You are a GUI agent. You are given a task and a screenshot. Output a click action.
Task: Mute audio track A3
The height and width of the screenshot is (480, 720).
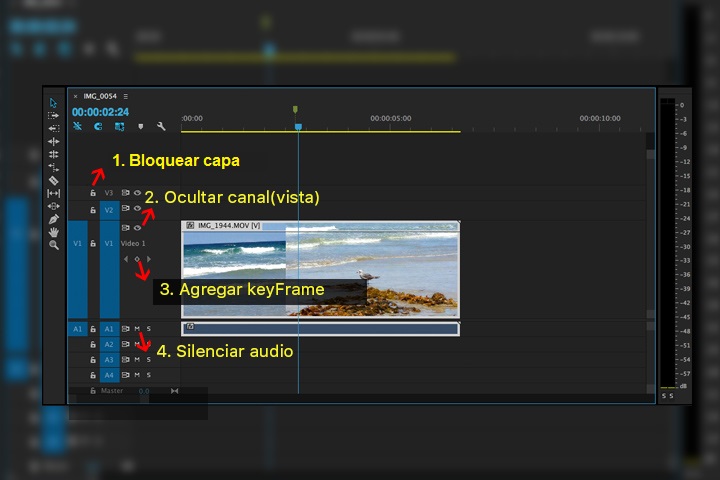[137, 360]
